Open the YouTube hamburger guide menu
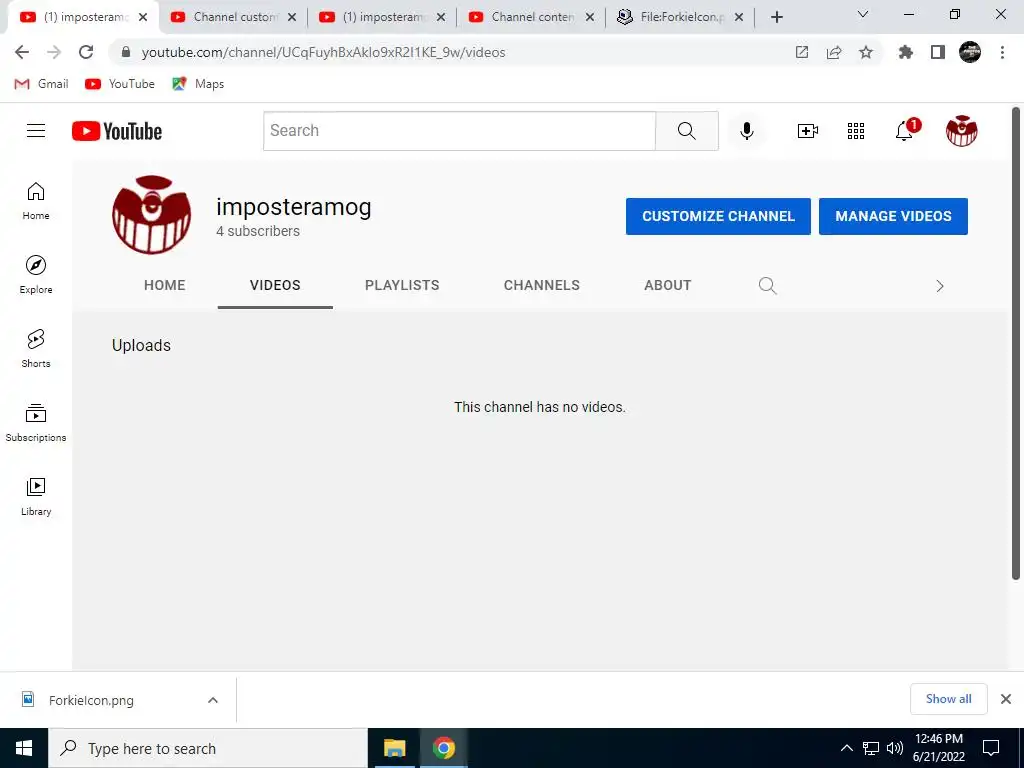This screenshot has height=768, width=1024. click(36, 131)
